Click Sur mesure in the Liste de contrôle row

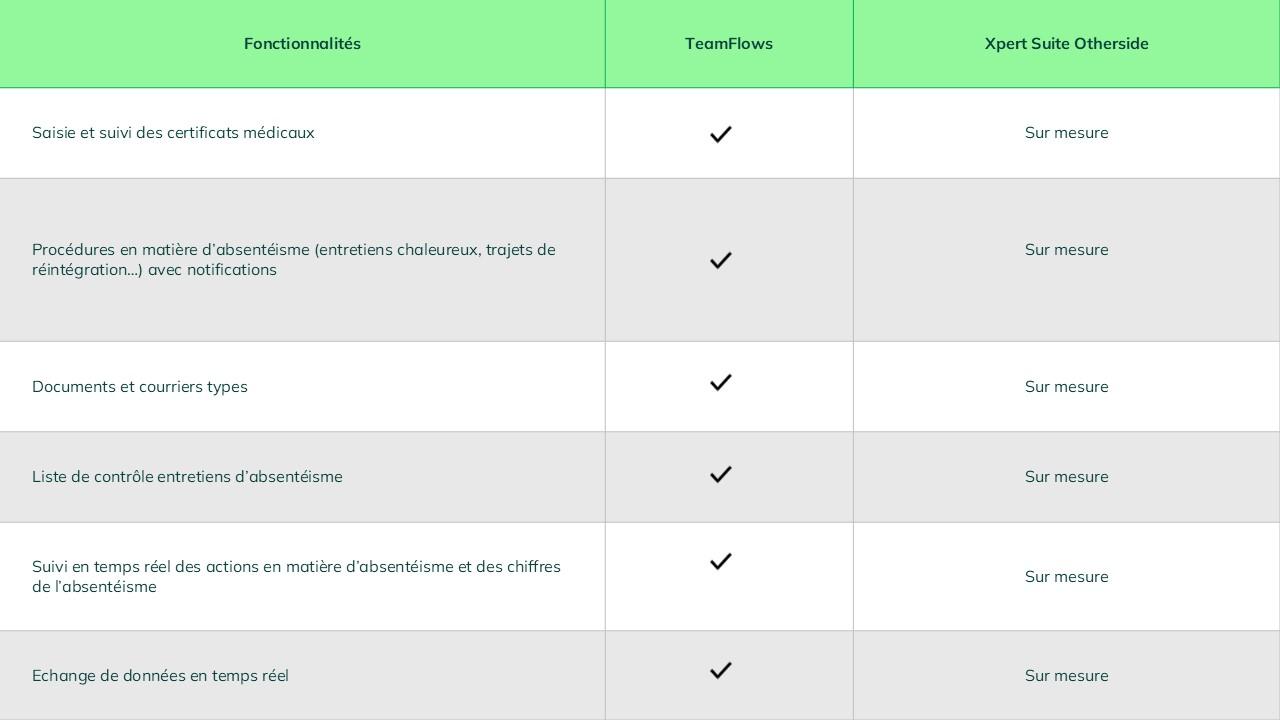click(x=1066, y=477)
